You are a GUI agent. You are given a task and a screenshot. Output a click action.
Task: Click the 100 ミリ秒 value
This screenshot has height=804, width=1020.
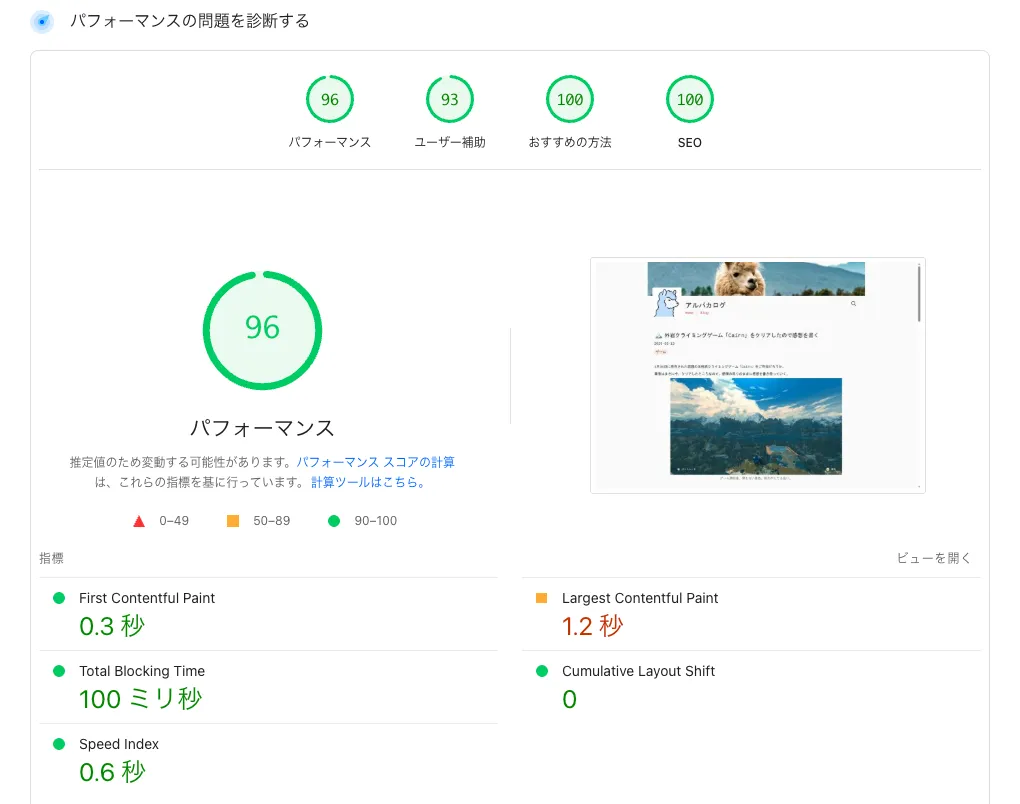[141, 699]
